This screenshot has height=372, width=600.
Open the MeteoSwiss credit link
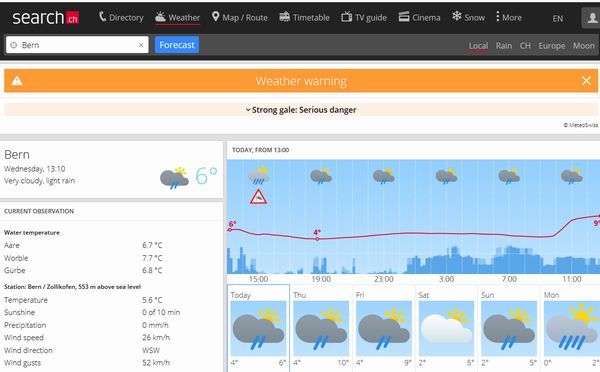pos(580,125)
